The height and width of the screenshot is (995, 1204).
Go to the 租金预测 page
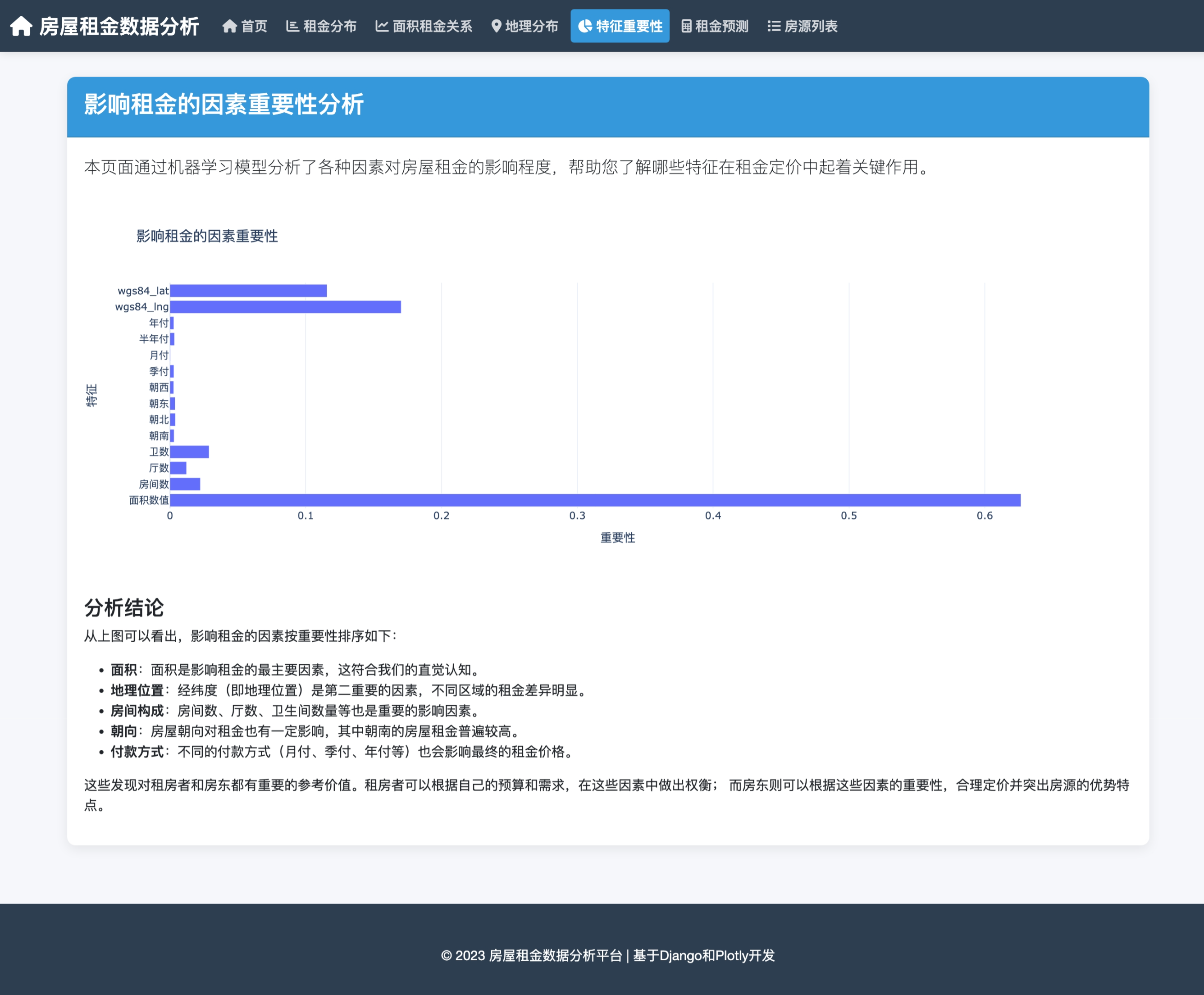pyautogui.click(x=721, y=27)
